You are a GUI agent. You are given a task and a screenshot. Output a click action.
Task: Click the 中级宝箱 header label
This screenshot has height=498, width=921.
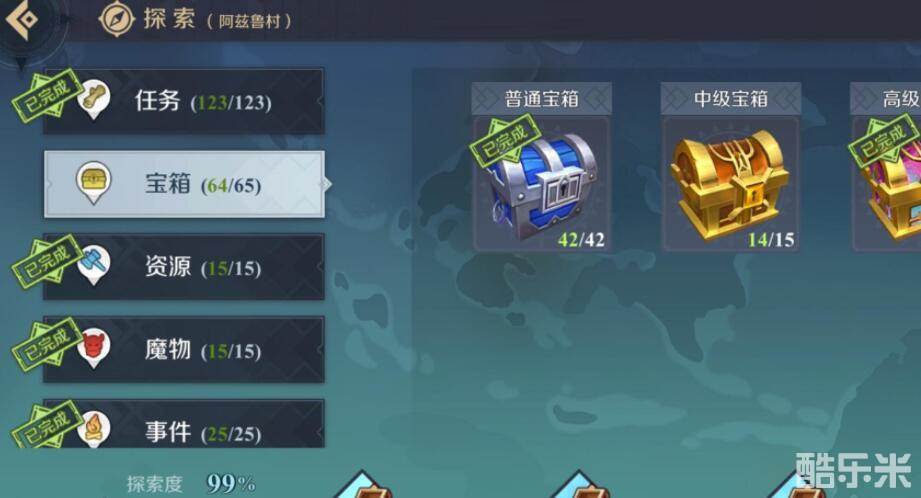click(x=731, y=99)
